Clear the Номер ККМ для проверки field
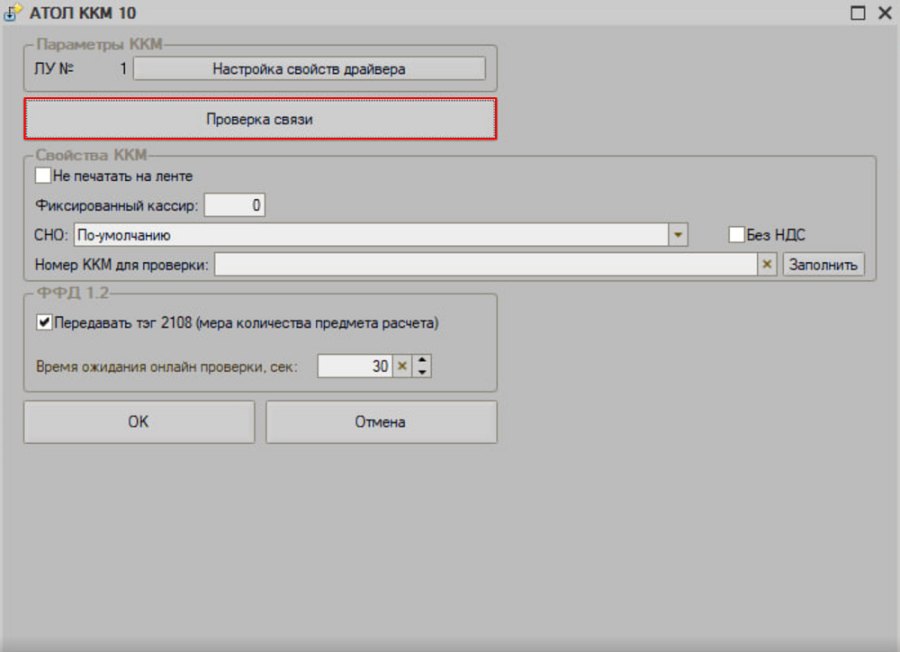 pos(767,265)
